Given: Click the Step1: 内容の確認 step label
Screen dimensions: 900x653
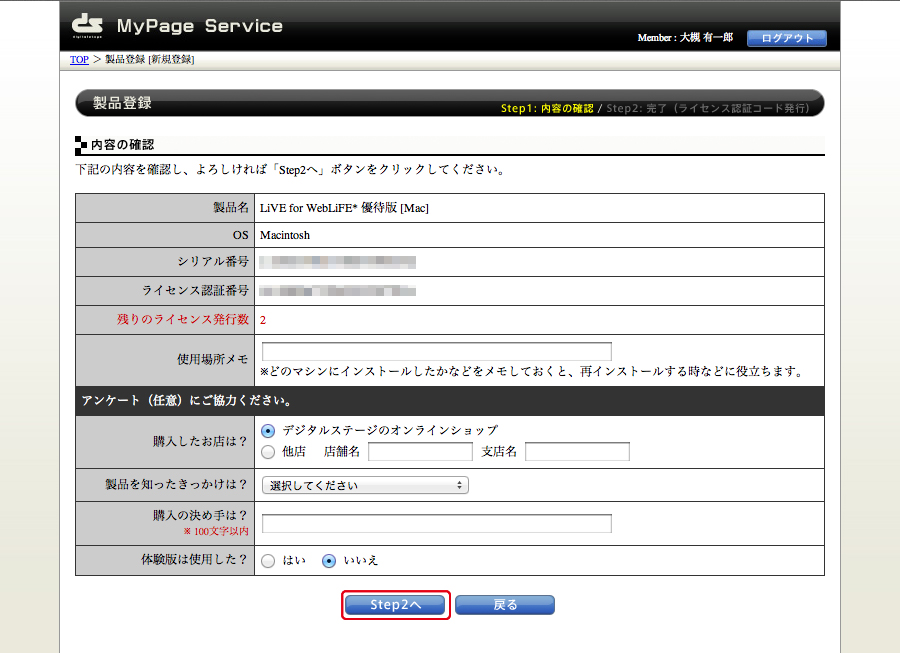Looking at the screenshot, I should [547, 108].
